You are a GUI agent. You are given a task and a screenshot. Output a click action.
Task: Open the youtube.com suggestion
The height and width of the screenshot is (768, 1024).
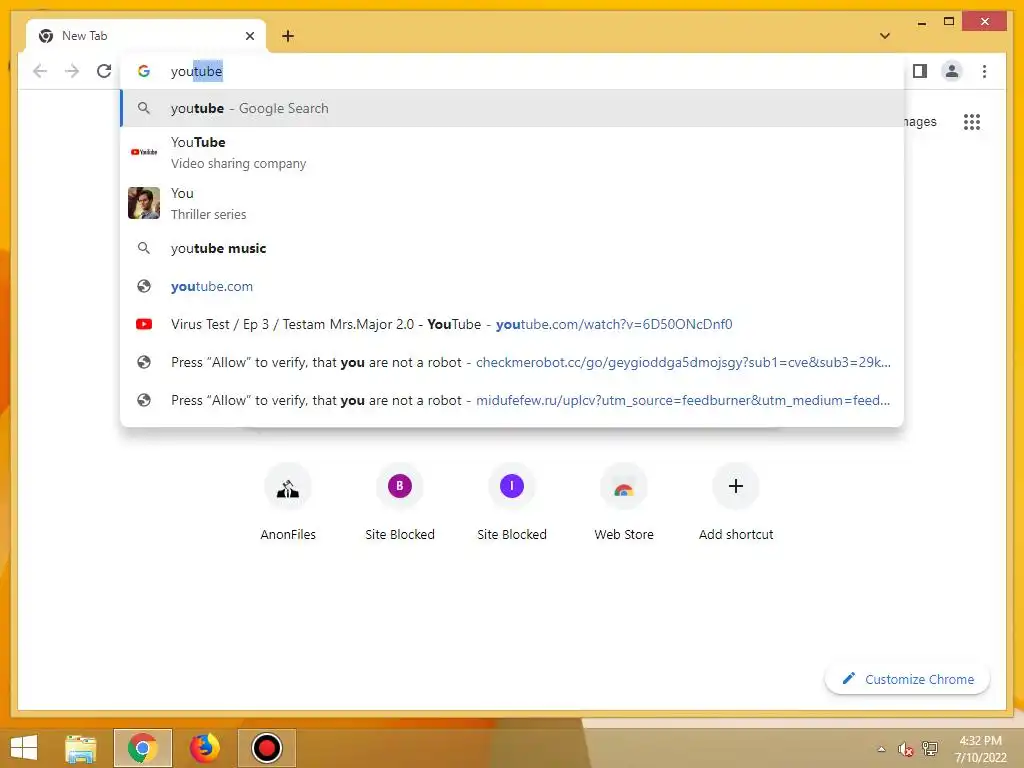click(x=513, y=286)
